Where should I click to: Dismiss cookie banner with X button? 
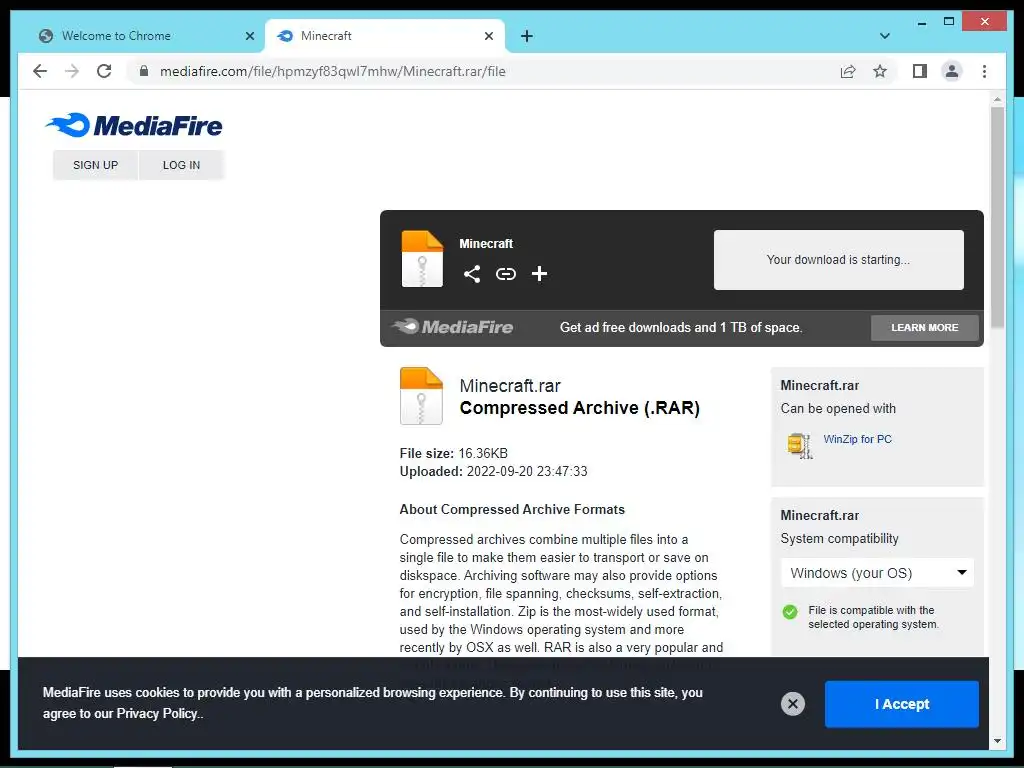[793, 703]
